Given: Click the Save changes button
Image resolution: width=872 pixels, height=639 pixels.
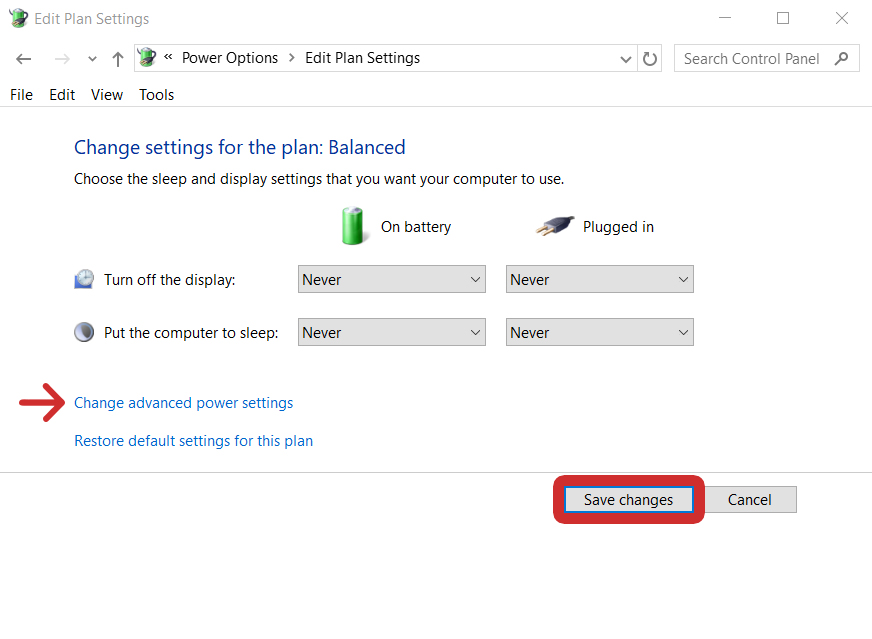Looking at the screenshot, I should pyautogui.click(x=628, y=499).
